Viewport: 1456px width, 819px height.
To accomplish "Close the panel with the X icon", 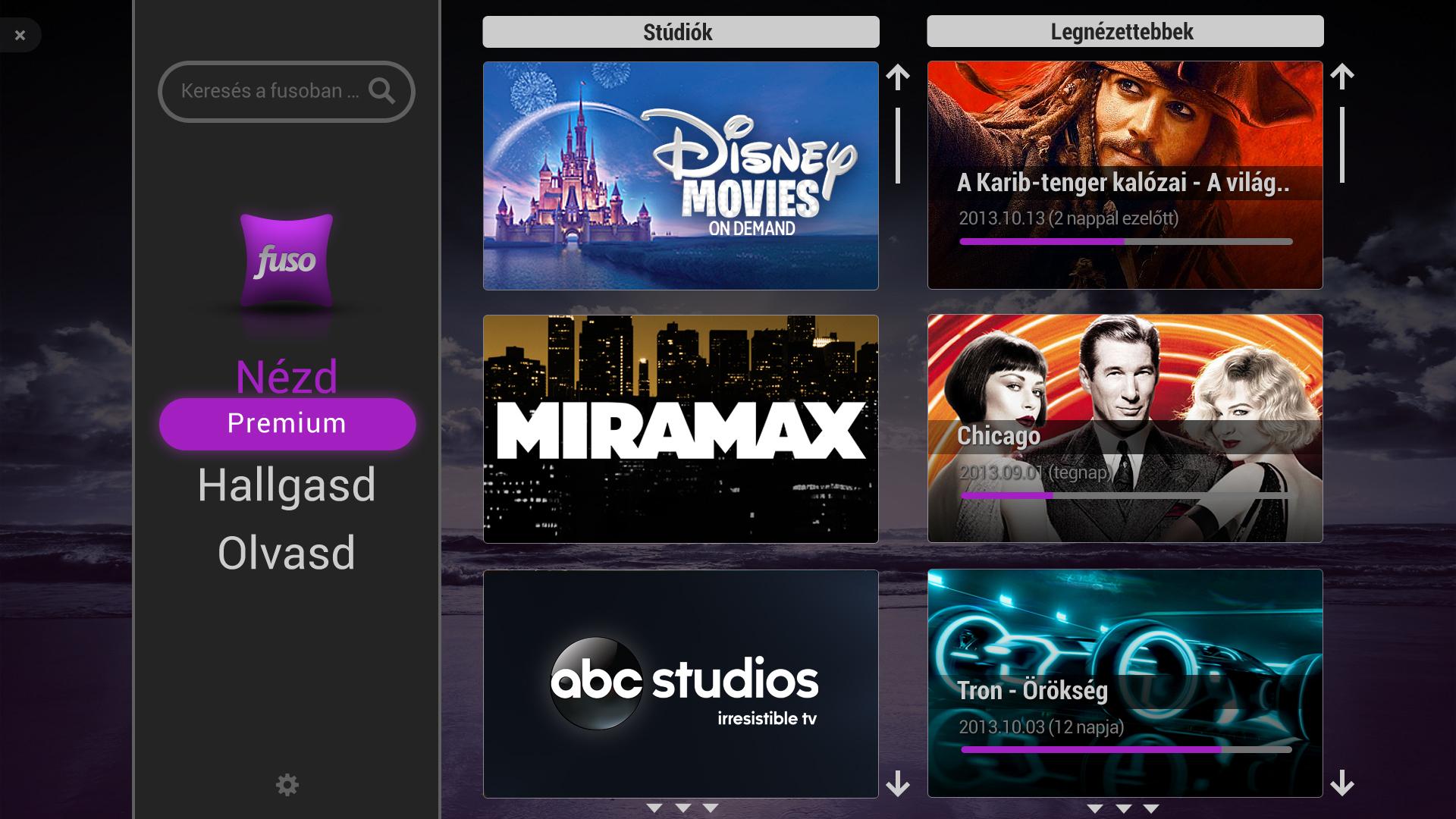I will tap(20, 35).
